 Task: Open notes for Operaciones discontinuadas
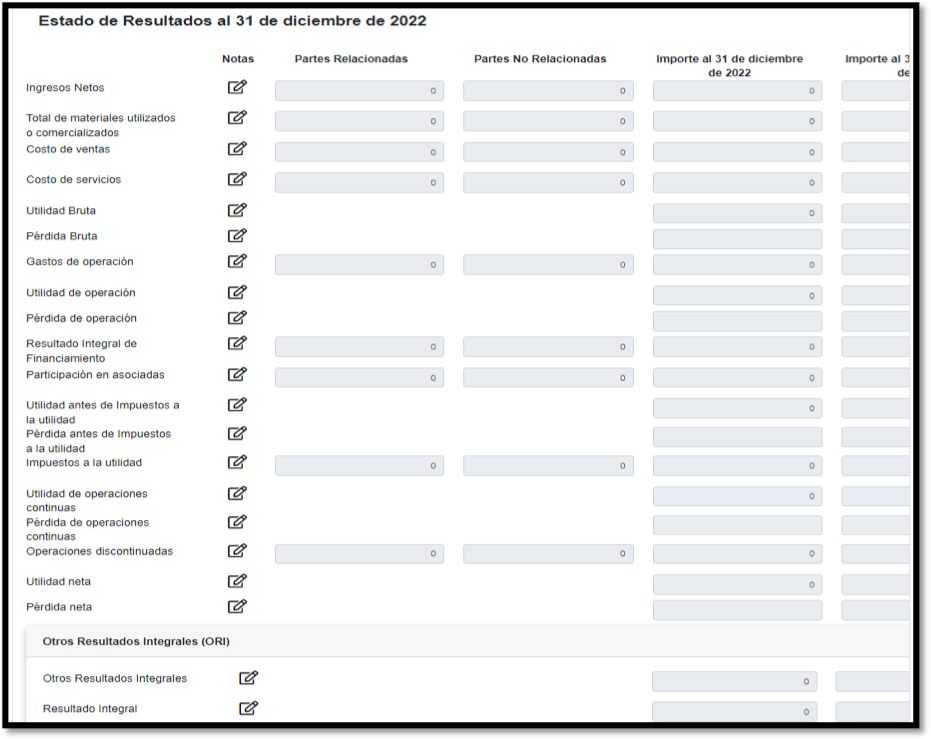pos(237,550)
